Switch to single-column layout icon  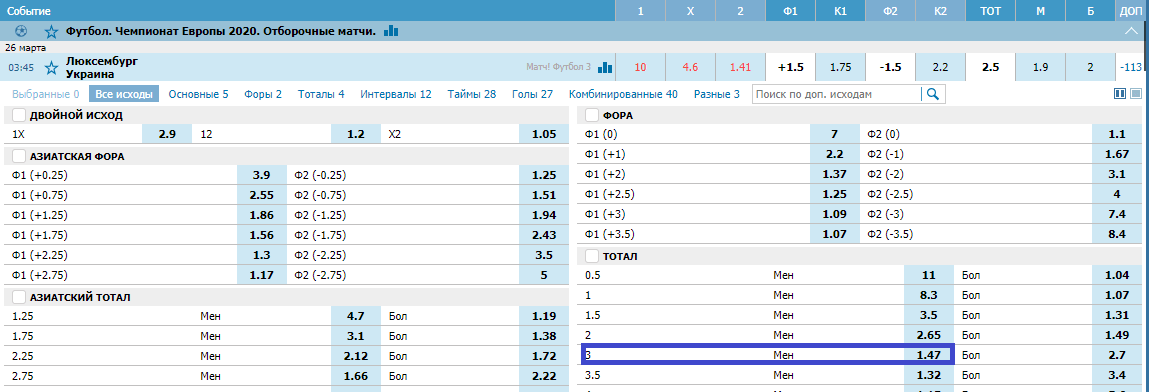point(1137,94)
